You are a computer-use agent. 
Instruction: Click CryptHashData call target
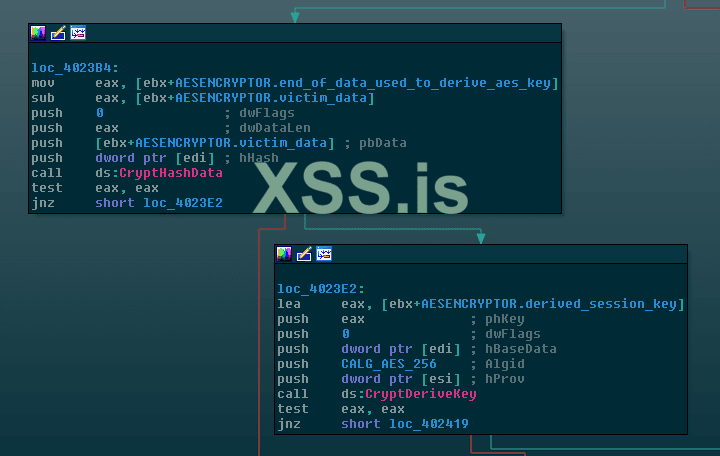tap(171, 173)
